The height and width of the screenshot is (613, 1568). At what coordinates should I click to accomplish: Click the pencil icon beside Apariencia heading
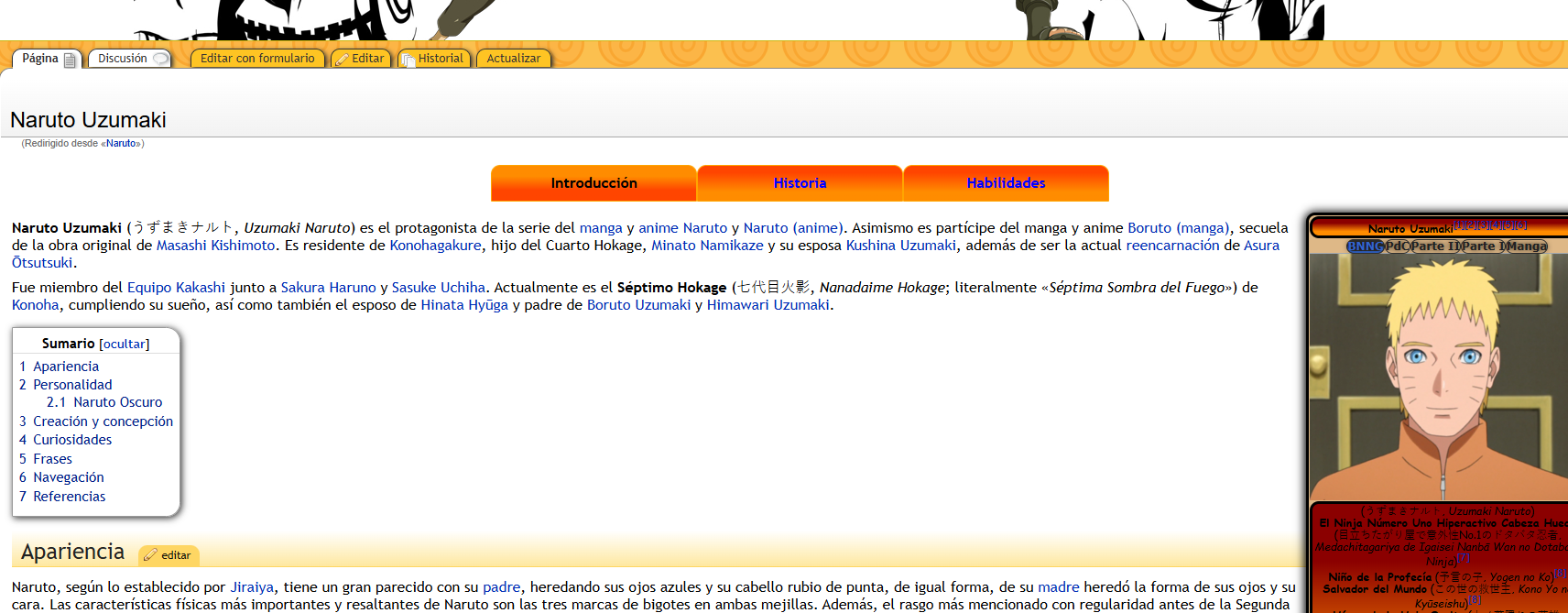(x=150, y=555)
